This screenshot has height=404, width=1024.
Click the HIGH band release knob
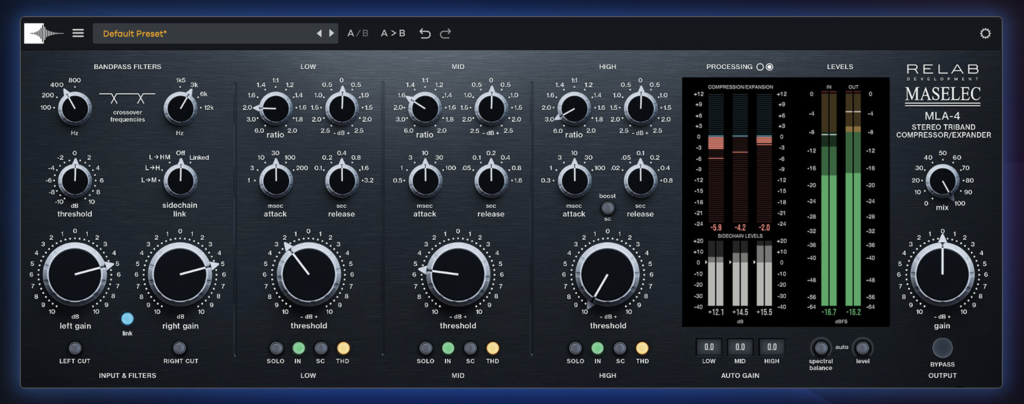641,180
